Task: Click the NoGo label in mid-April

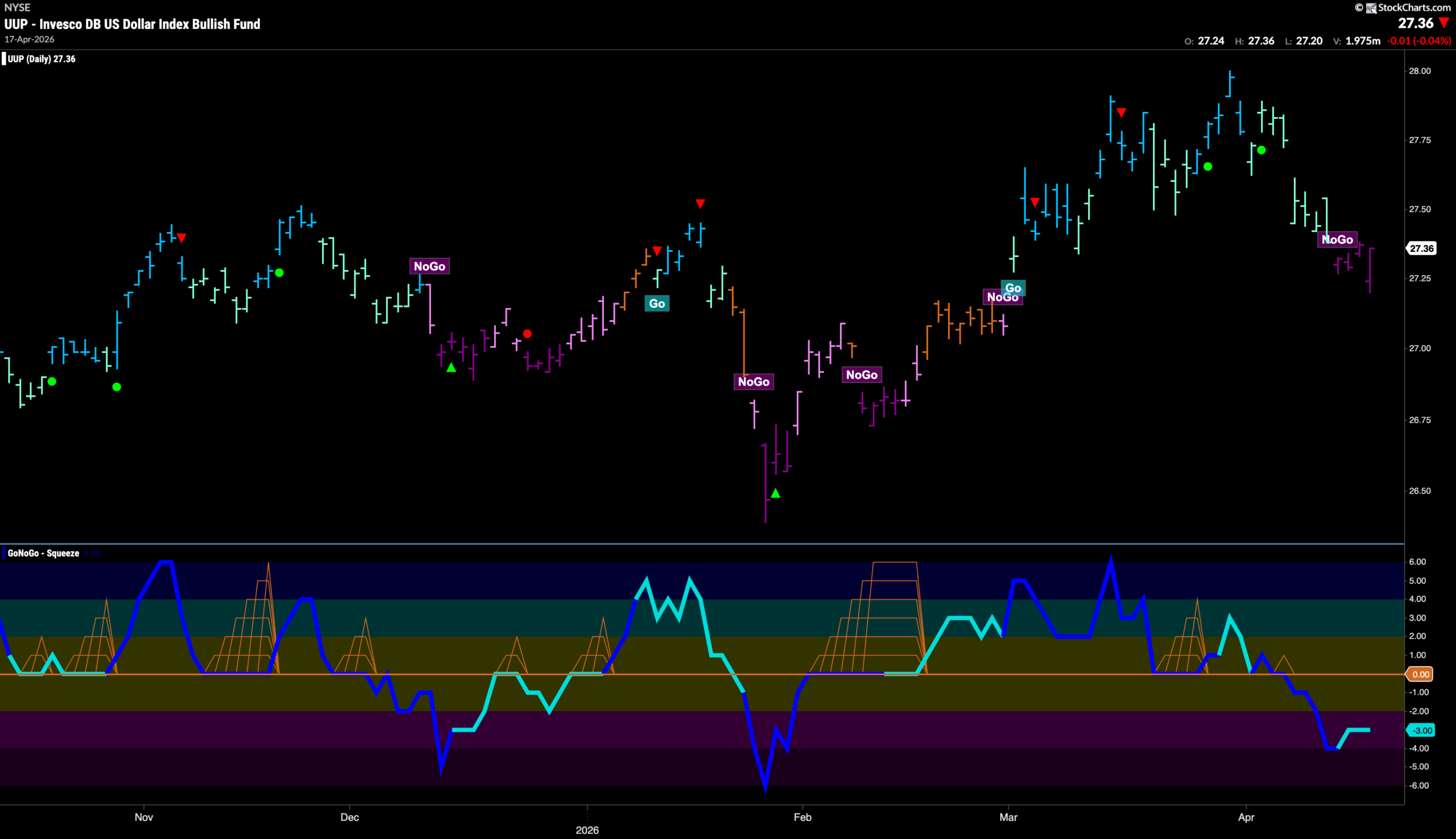Action: pyautogui.click(x=1338, y=240)
